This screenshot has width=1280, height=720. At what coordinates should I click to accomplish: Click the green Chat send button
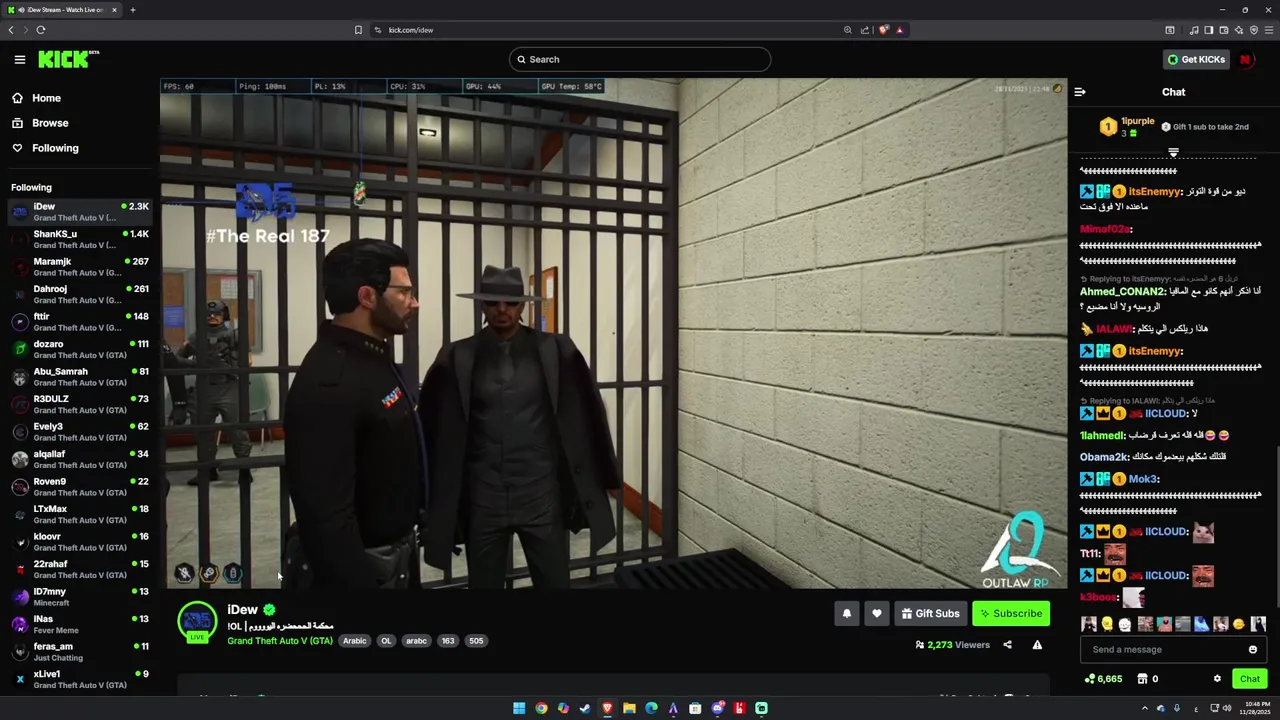pos(1250,679)
